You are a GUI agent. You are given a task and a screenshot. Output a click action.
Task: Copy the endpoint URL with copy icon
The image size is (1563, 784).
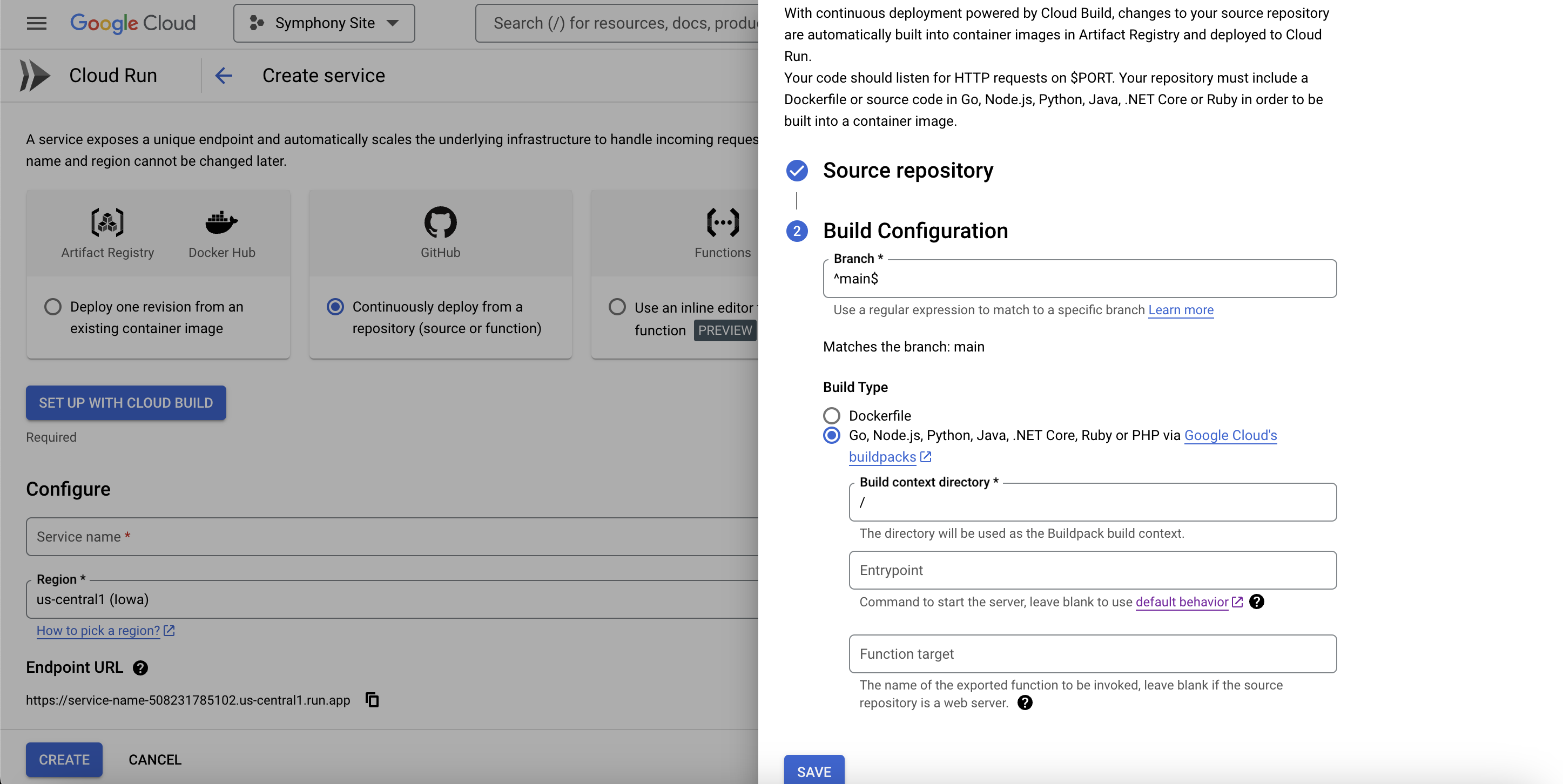click(372, 700)
